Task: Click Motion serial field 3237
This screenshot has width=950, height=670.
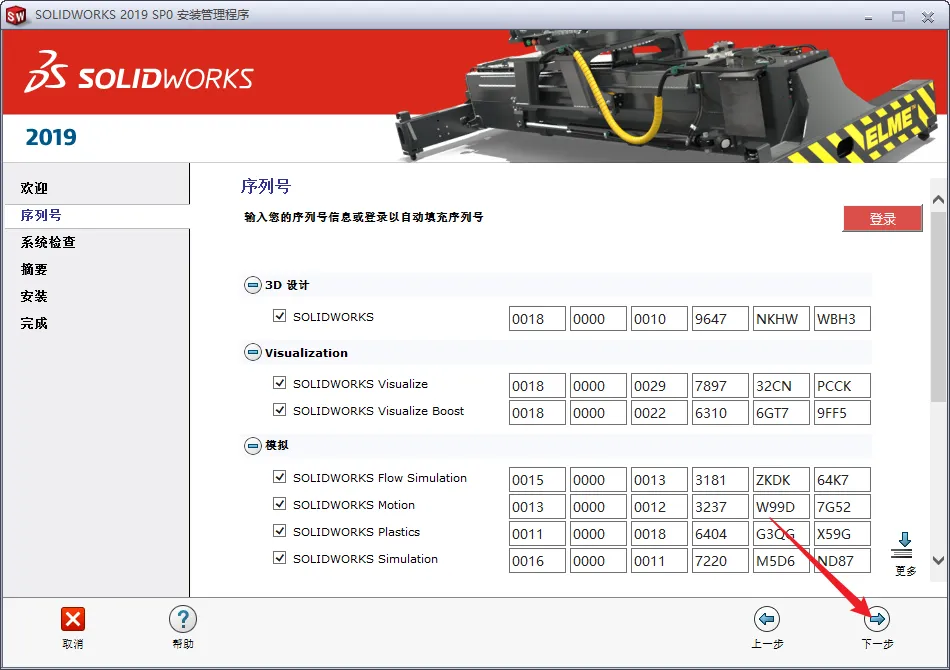Action: [x=720, y=506]
